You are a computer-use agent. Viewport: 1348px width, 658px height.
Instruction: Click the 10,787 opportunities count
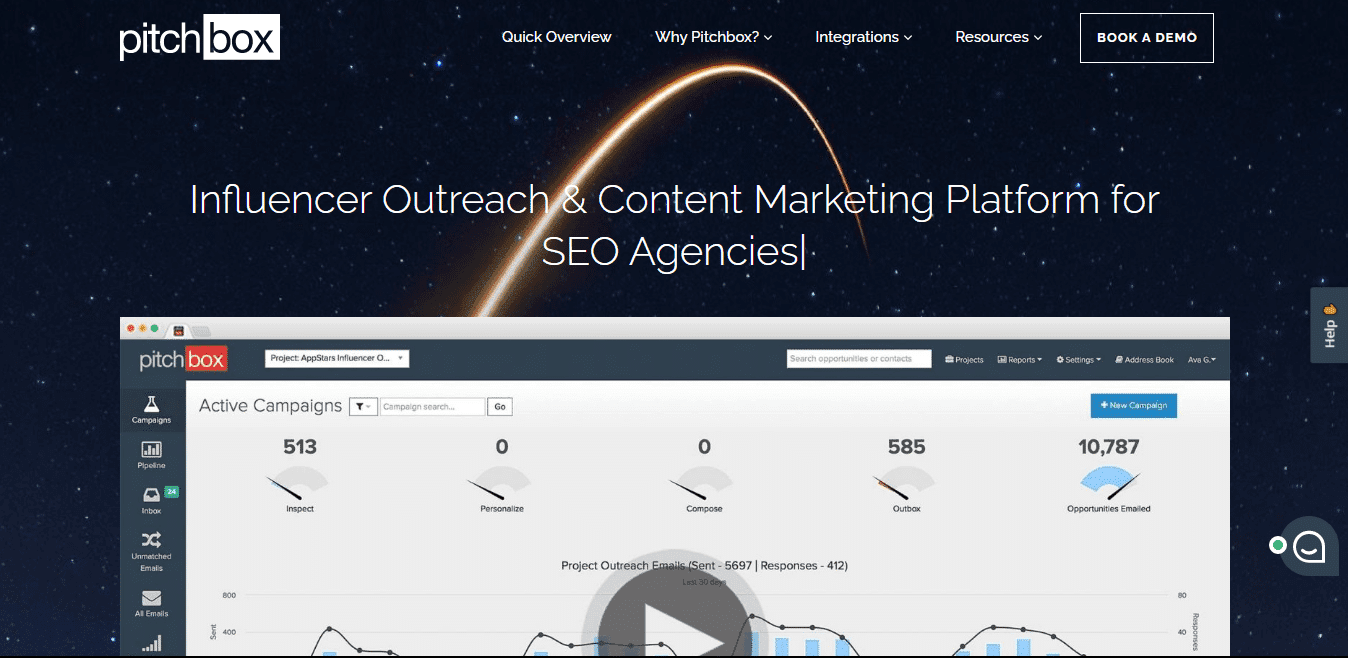point(1109,447)
